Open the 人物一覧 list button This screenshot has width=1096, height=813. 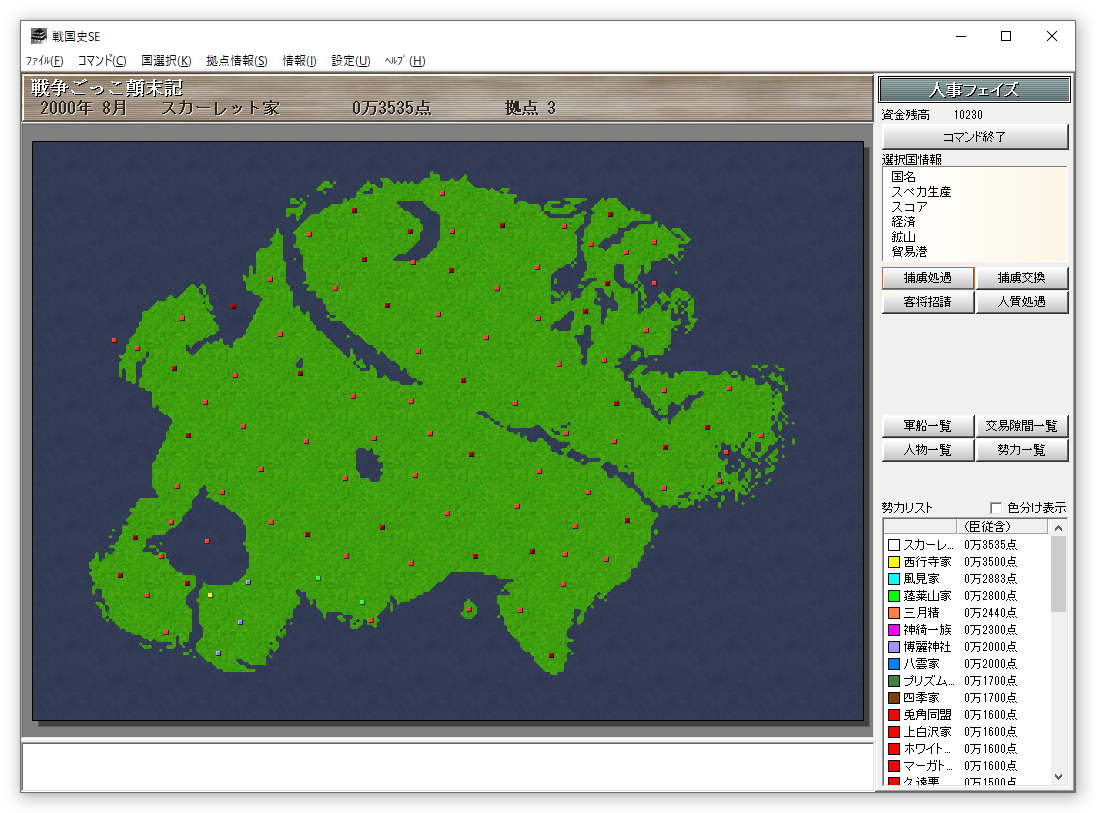(x=927, y=450)
